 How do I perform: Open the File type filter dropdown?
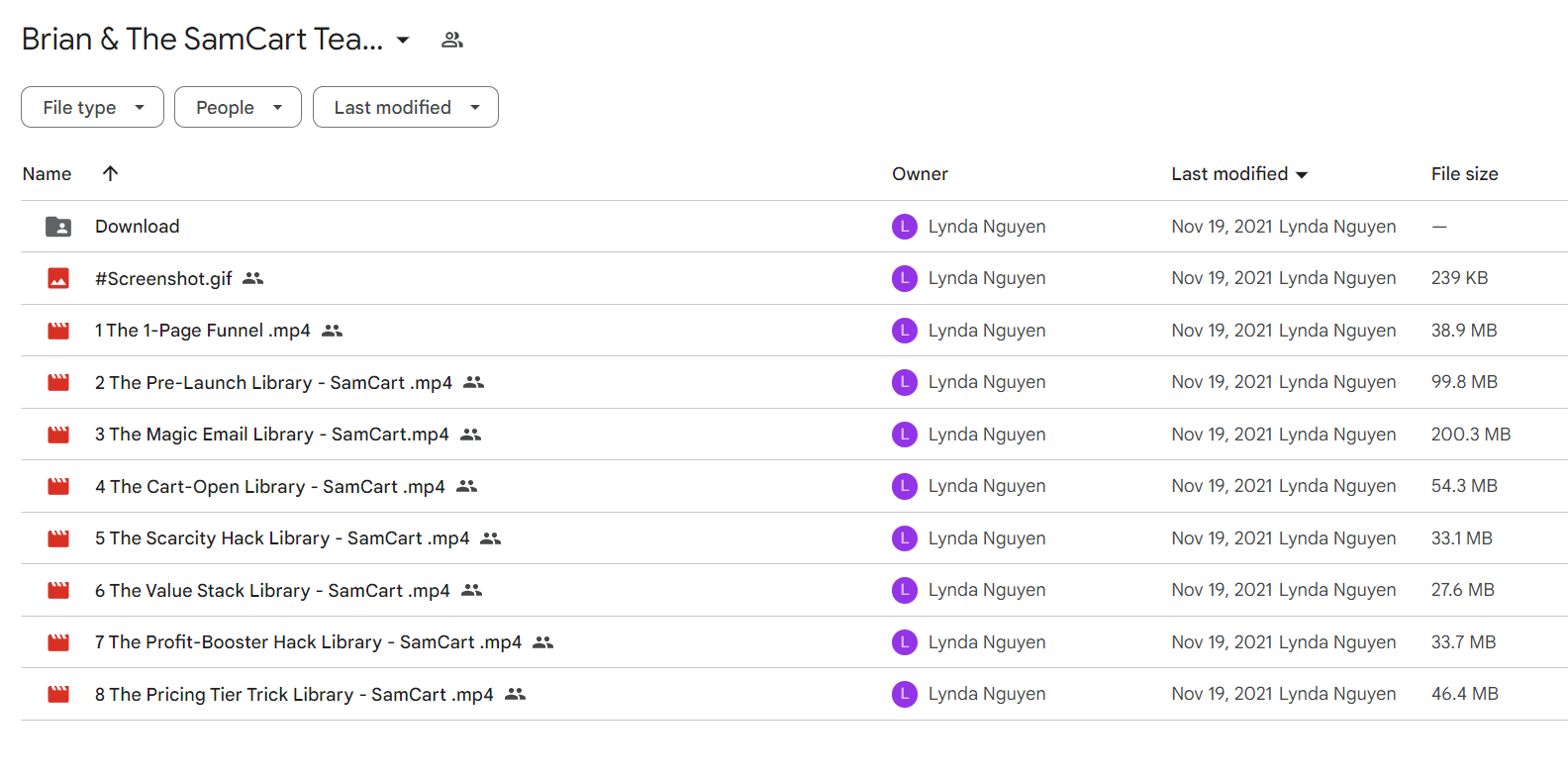92,107
